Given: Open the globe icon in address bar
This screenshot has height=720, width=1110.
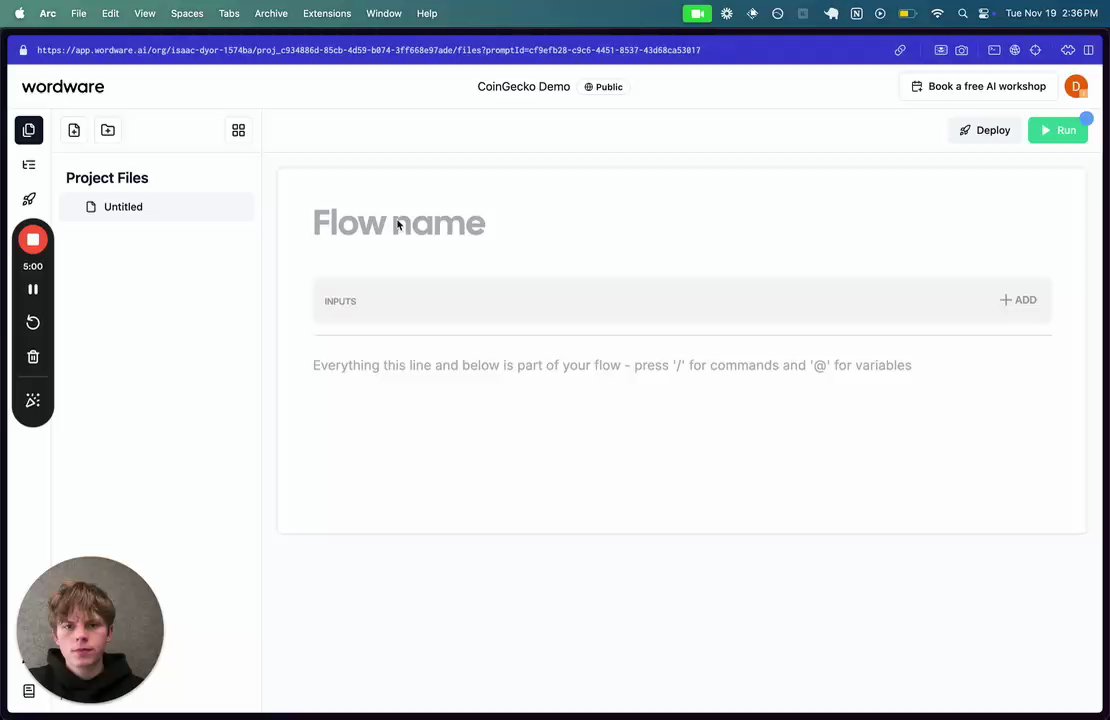Looking at the screenshot, I should click(1014, 50).
